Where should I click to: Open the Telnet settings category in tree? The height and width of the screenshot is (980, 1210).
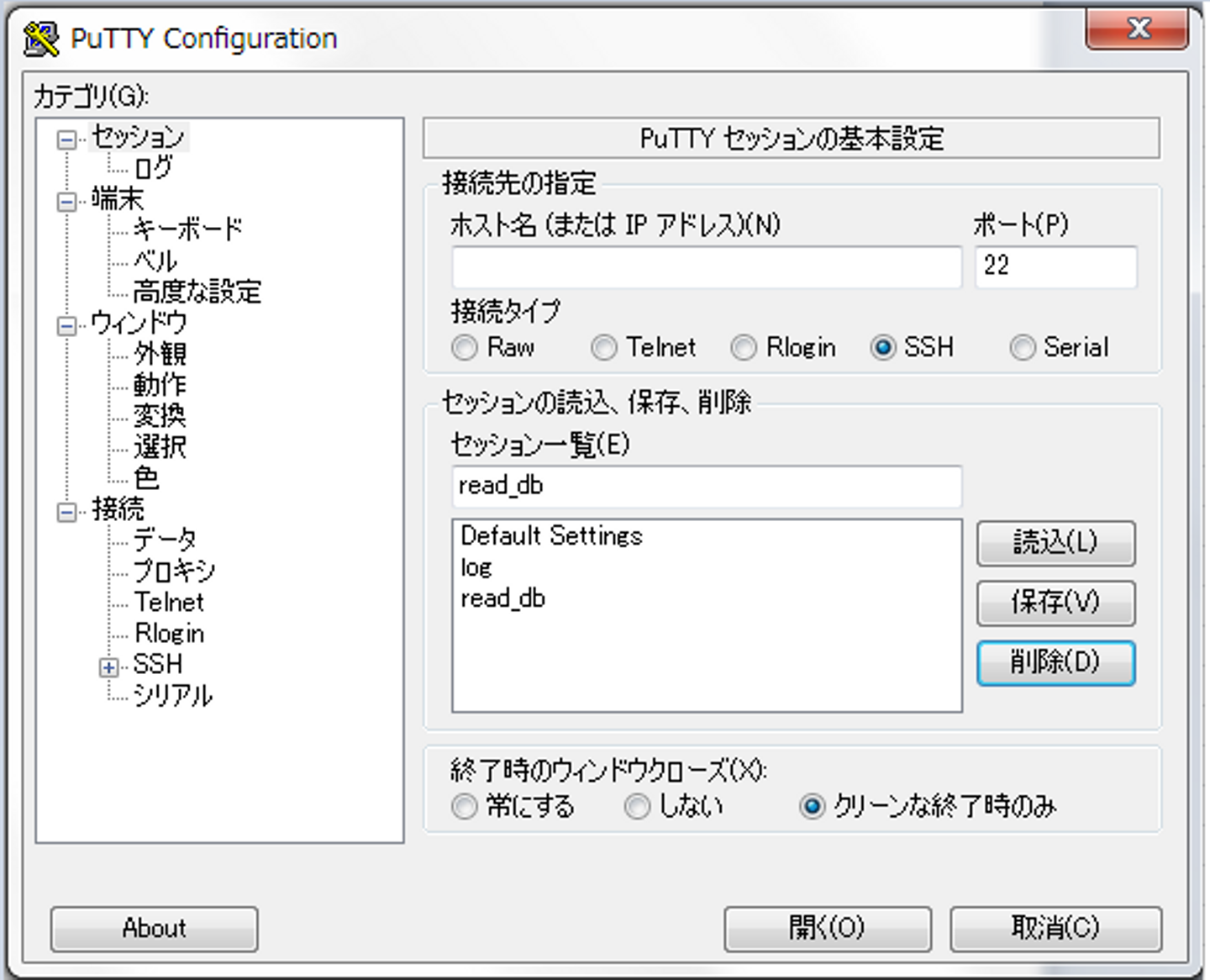[169, 603]
